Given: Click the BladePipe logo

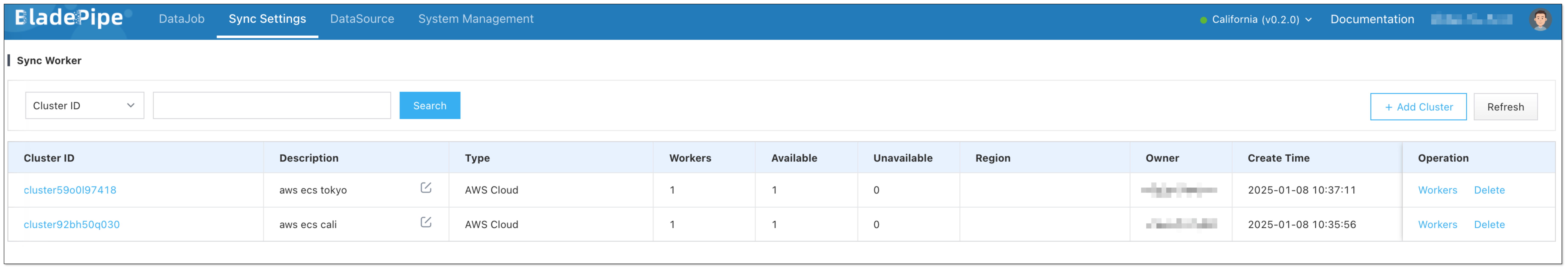Looking at the screenshot, I should tap(68, 18).
